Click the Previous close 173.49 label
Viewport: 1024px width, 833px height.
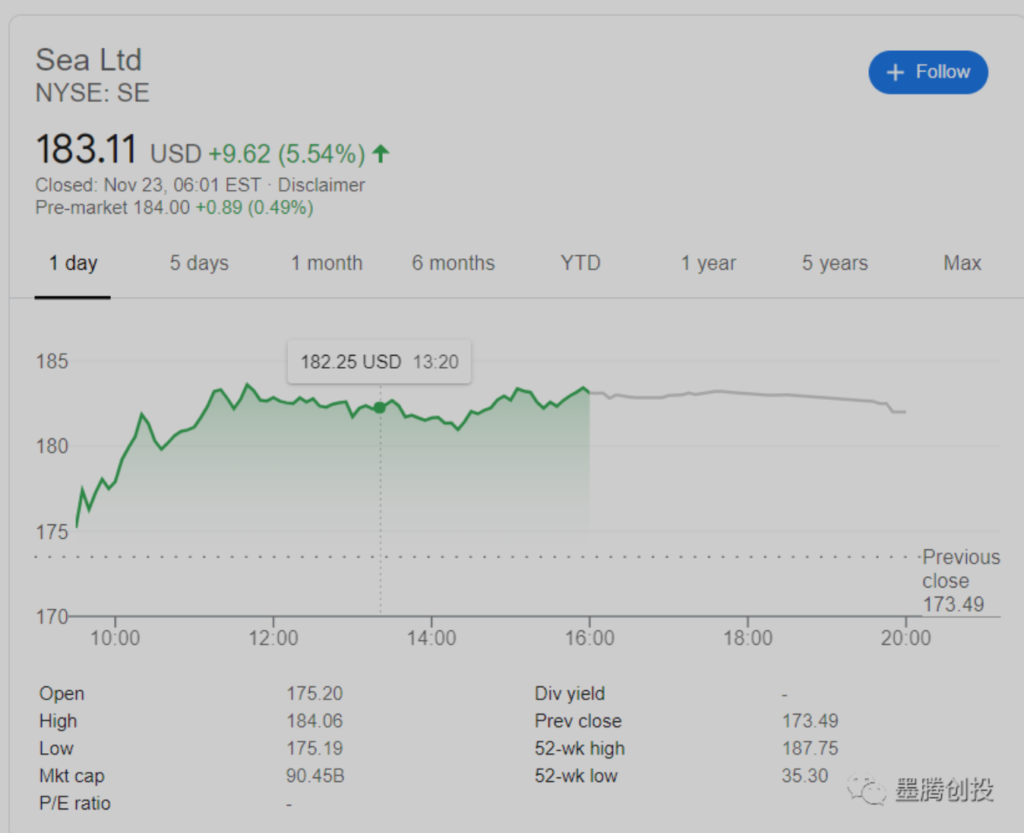(959, 580)
